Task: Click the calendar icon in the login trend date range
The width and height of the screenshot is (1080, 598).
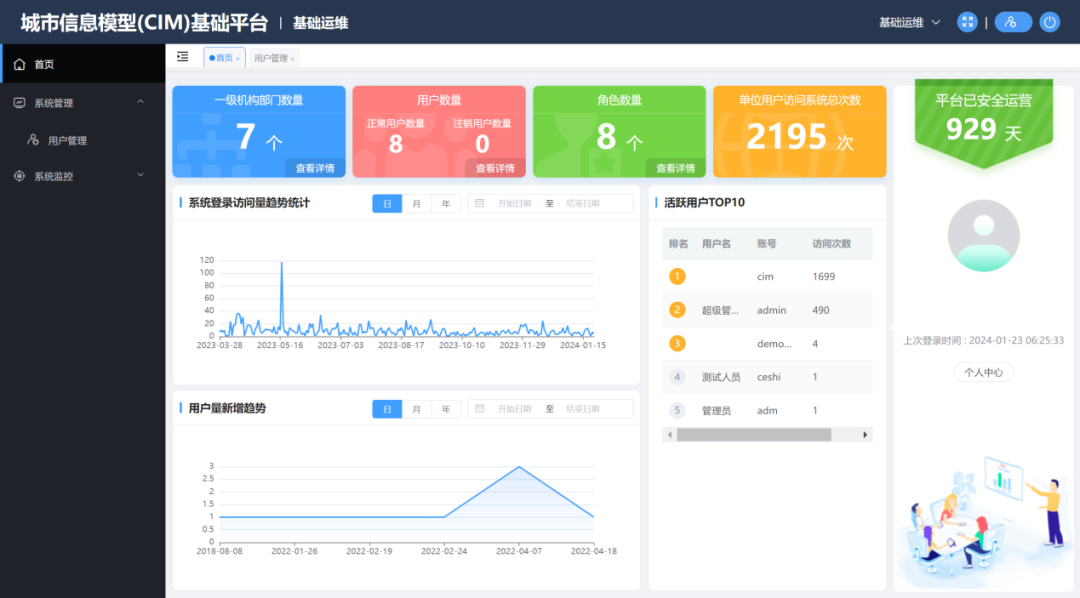Action: click(x=480, y=203)
